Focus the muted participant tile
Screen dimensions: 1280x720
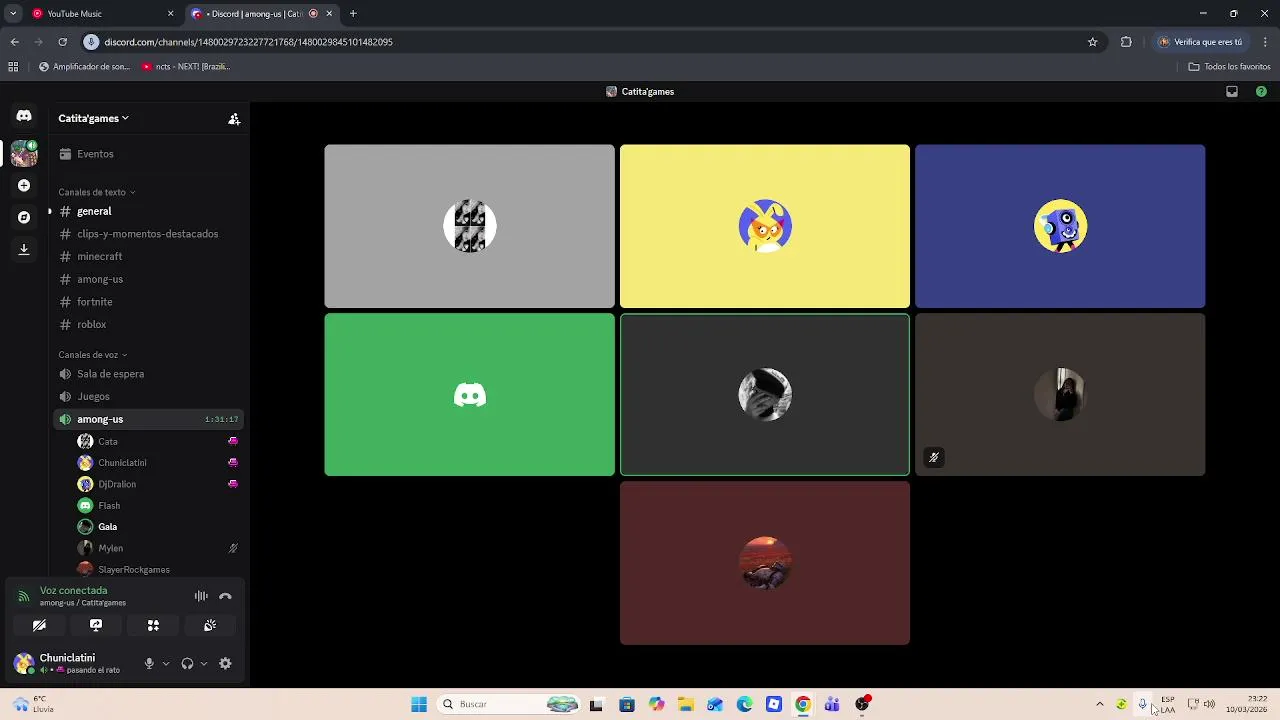pos(1060,395)
